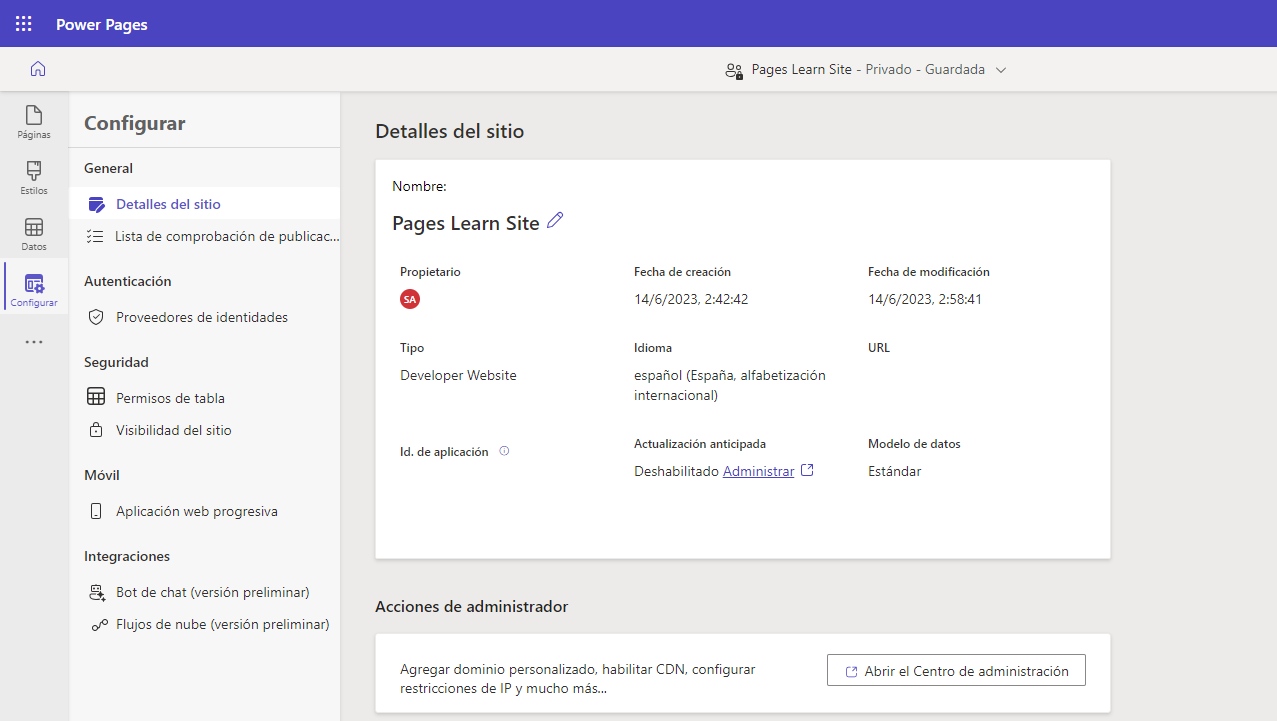Select the Configurar workspace
This screenshot has height=721, width=1277.
[34, 290]
